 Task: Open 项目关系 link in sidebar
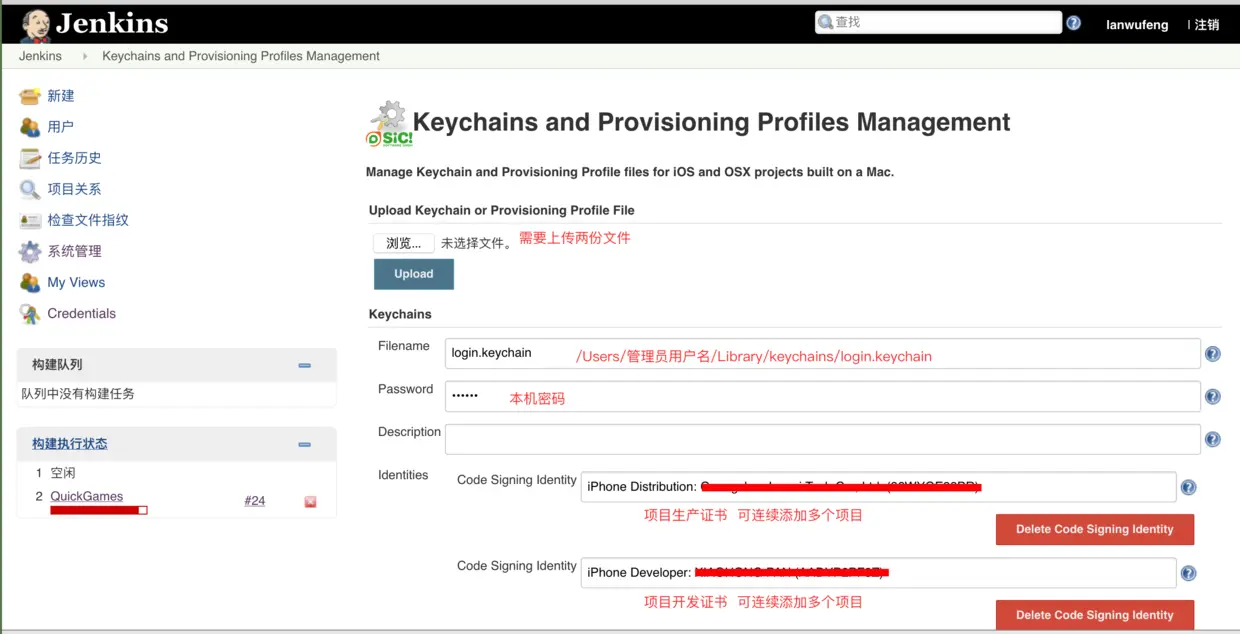(x=75, y=189)
